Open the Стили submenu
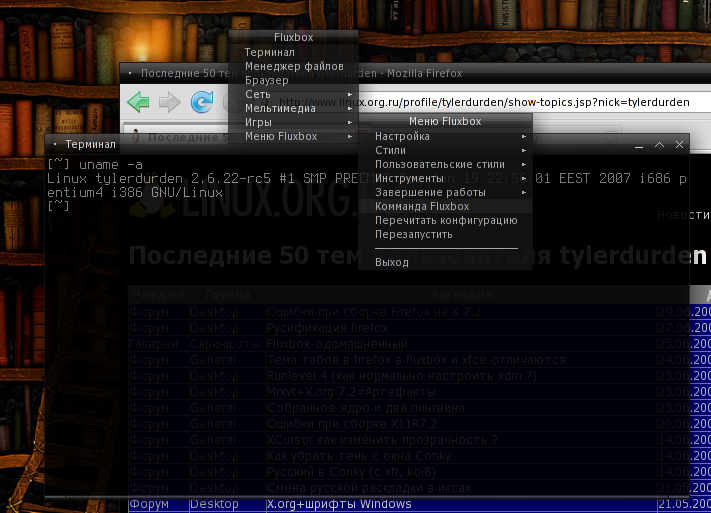This screenshot has height=513, width=711. point(445,150)
